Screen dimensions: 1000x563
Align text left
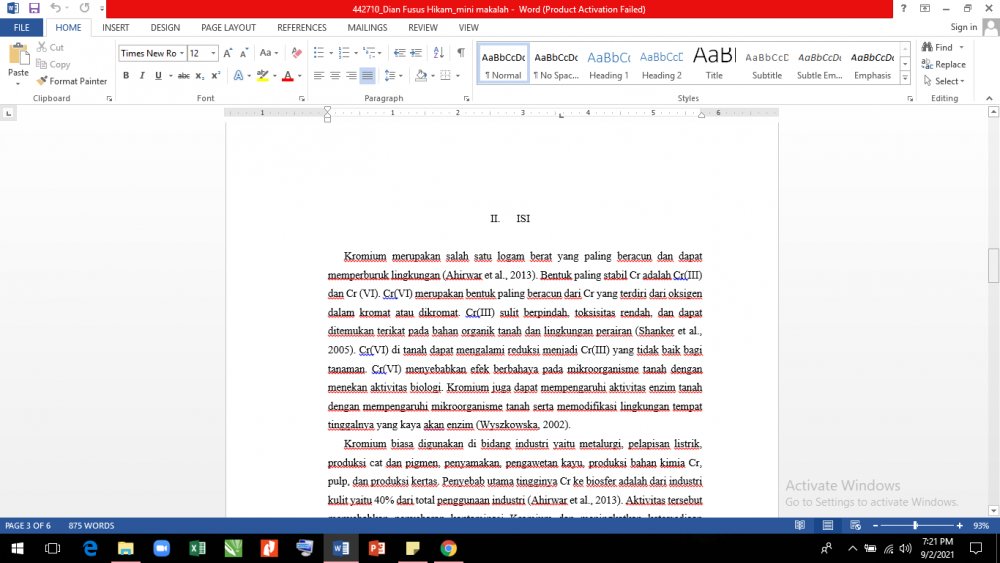[318, 75]
